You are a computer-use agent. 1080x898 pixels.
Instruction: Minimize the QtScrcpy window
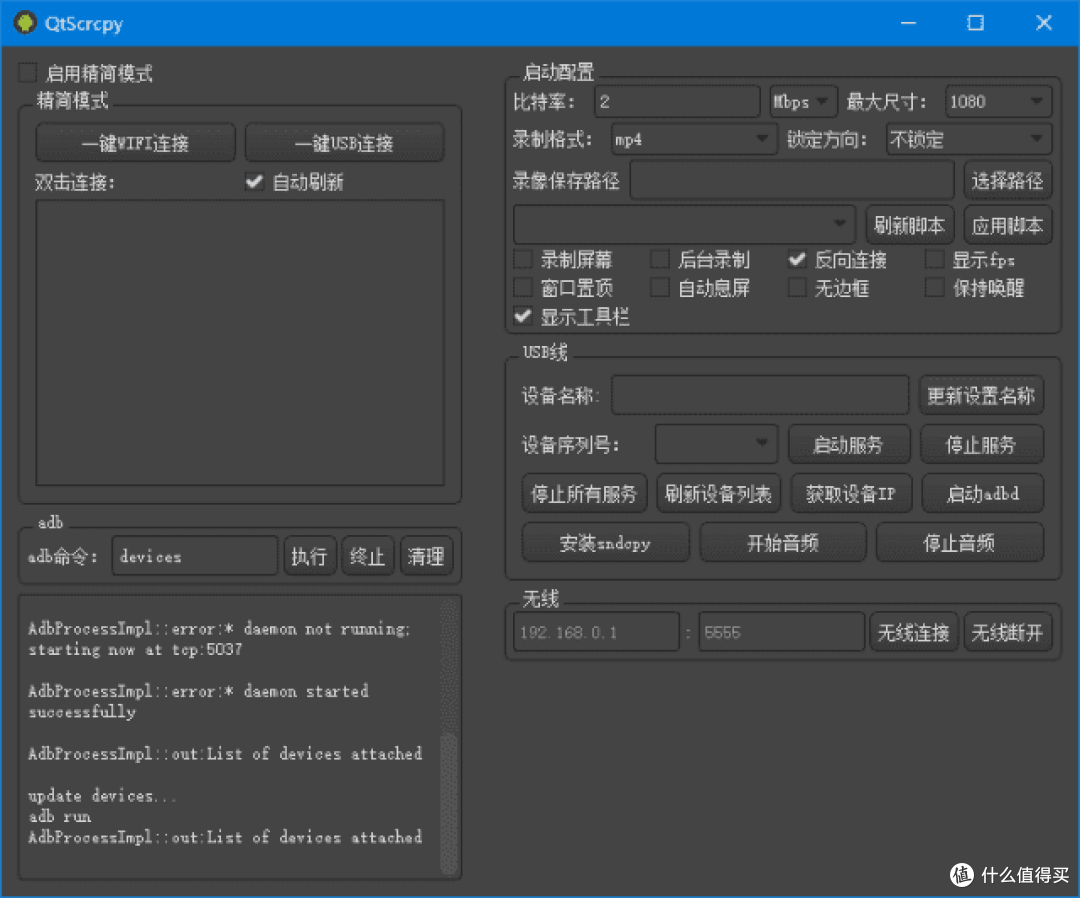pyautogui.click(x=908, y=23)
